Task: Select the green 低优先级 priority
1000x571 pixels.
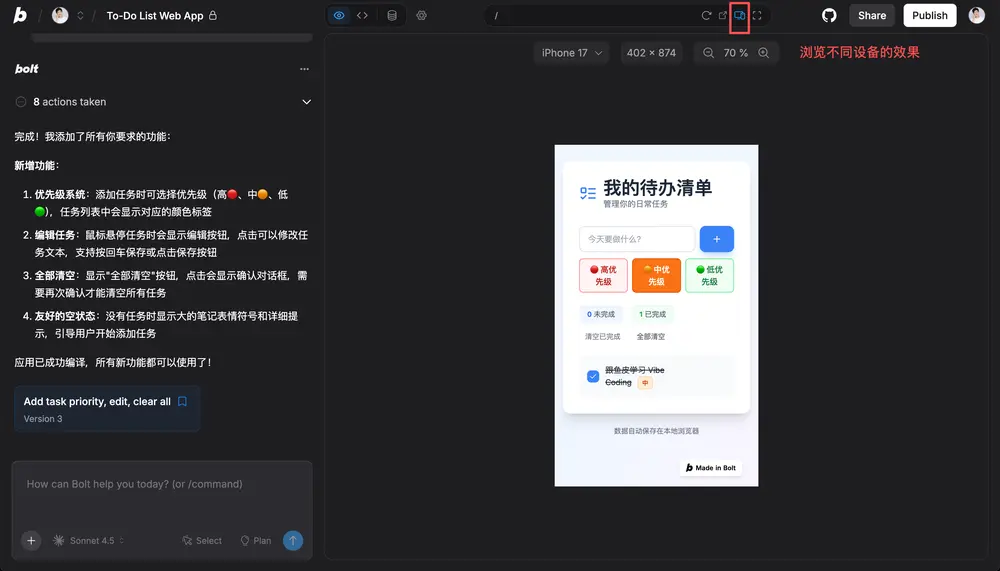Action: [709, 276]
